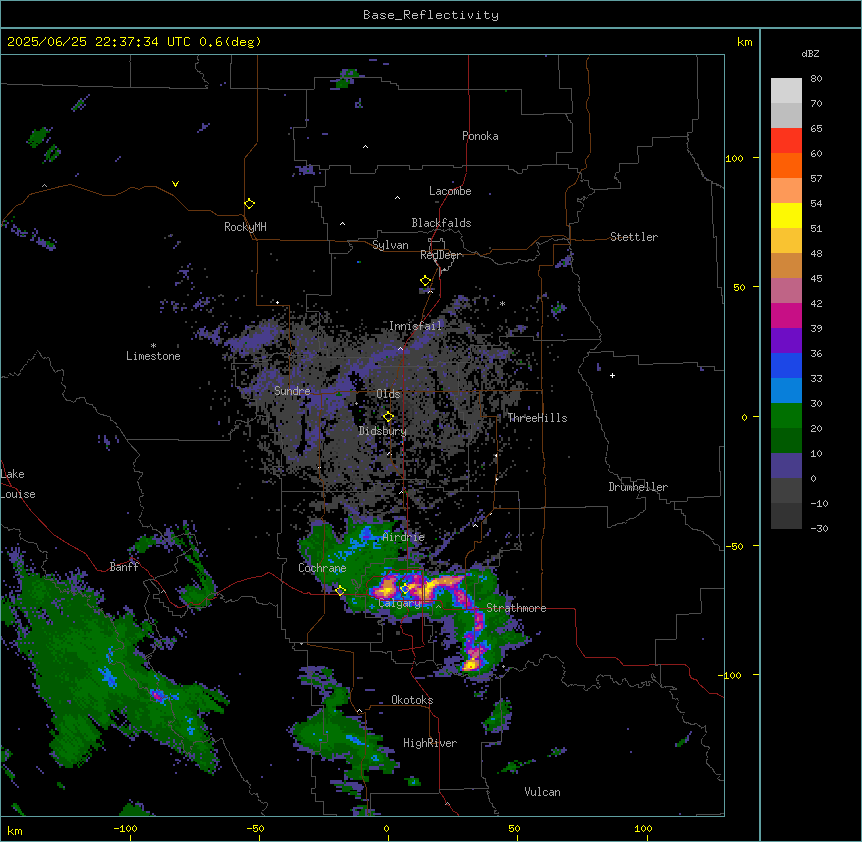Click the km label in the top right
862x842 pixels.
pos(744,42)
